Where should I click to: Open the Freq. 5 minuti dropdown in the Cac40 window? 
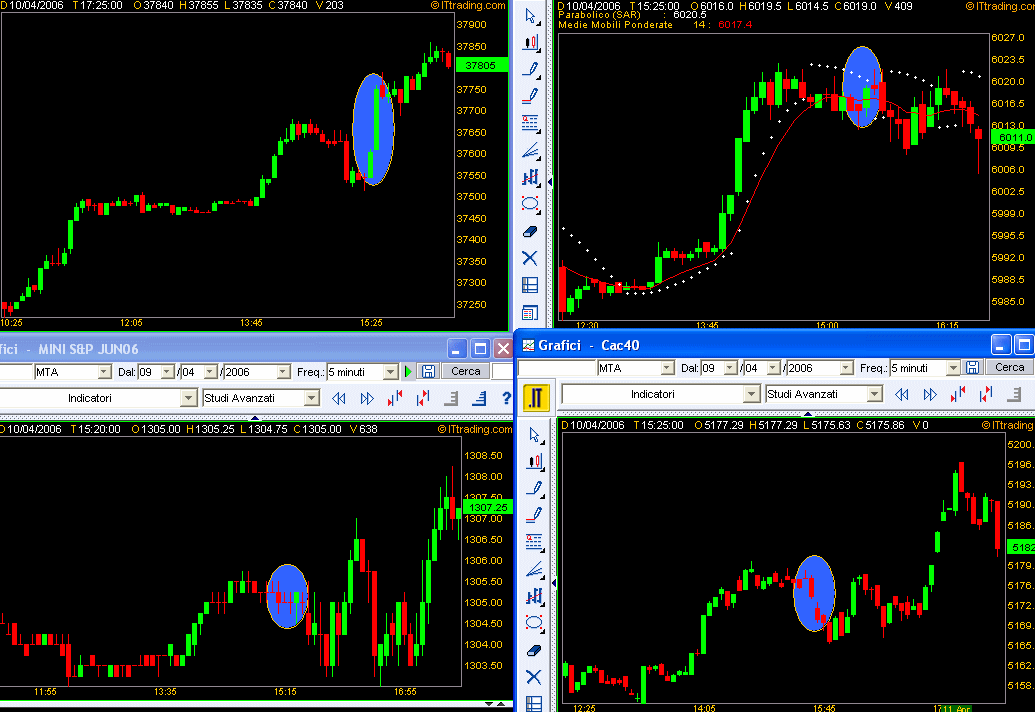953,368
